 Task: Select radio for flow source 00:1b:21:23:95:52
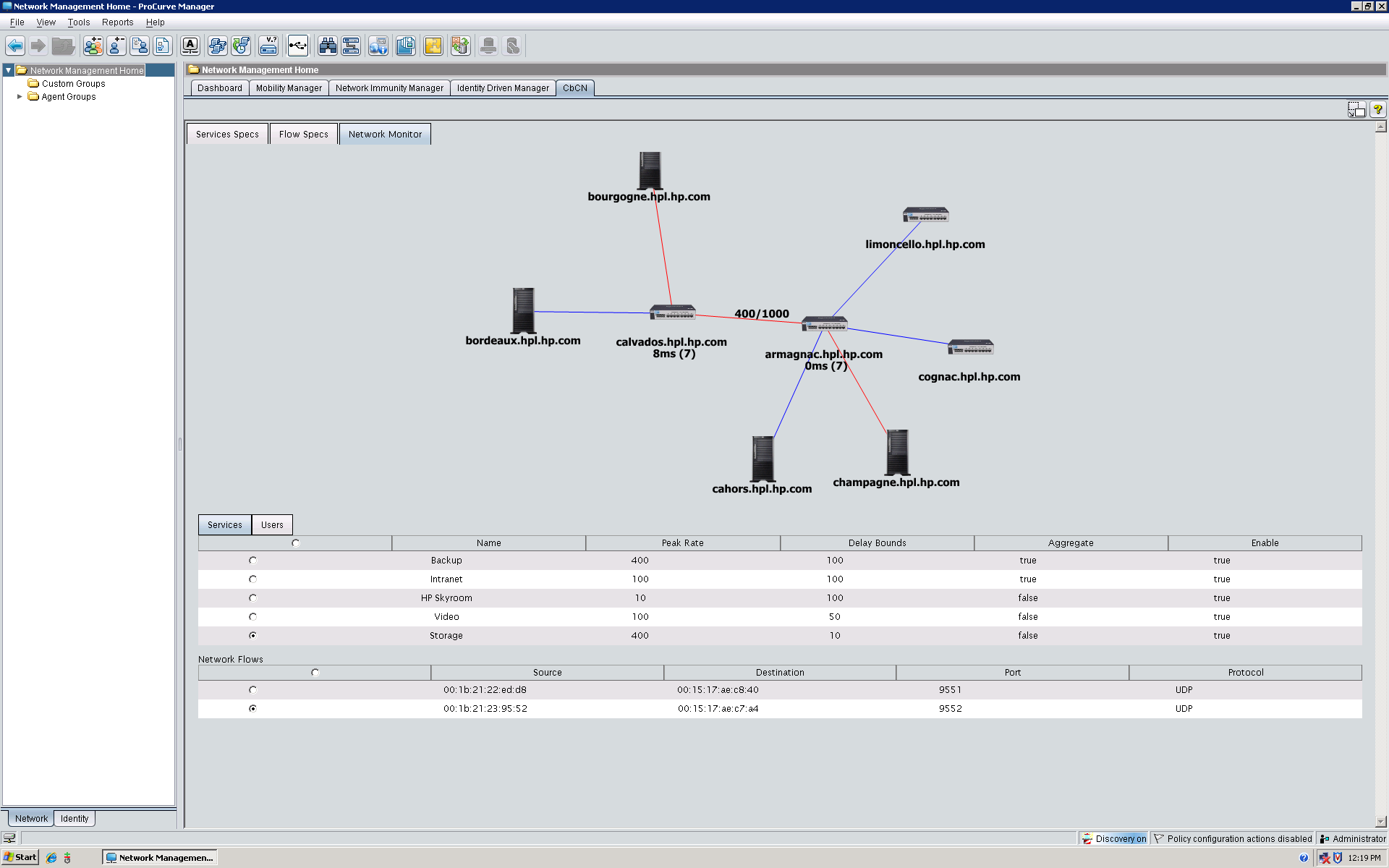click(x=252, y=709)
